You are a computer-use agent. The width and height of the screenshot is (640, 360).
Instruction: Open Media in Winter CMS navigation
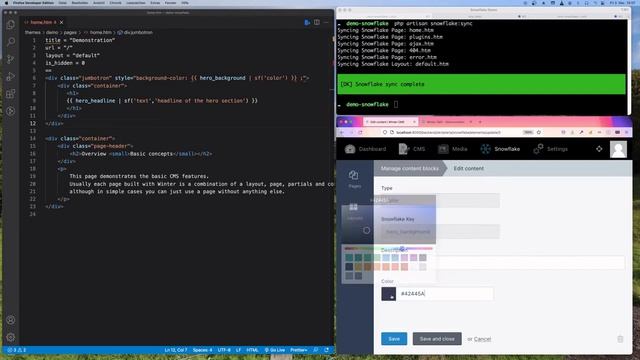click(453, 149)
